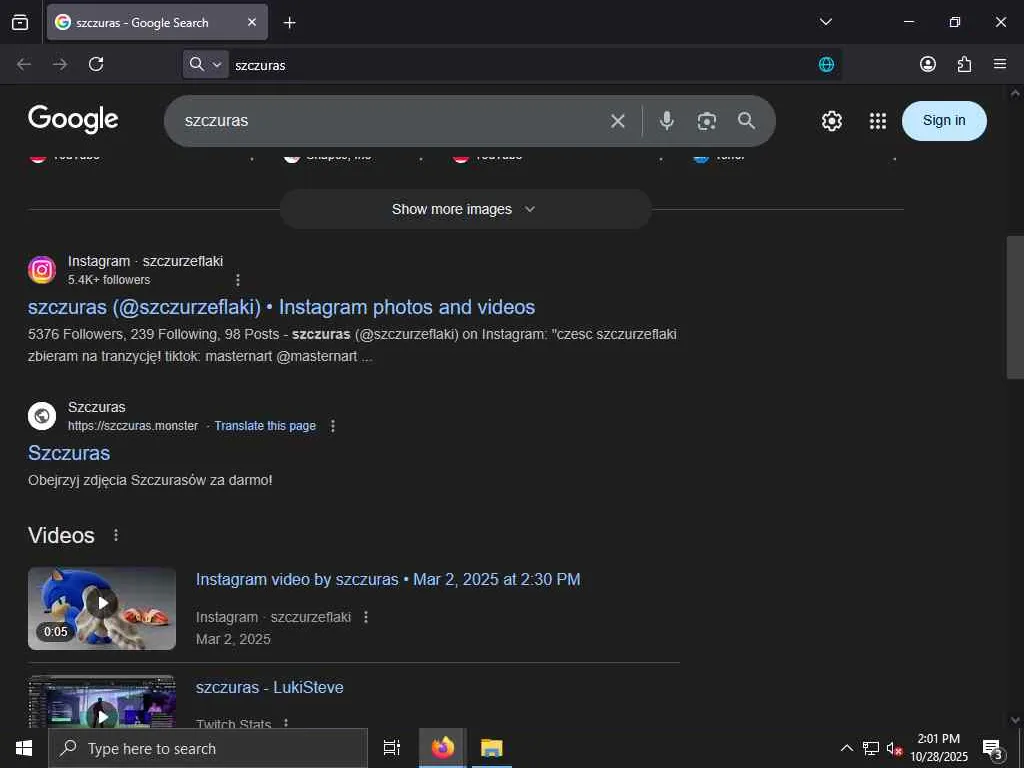Go back to previous page
Image resolution: width=1024 pixels, height=768 pixels.
pos(24,64)
